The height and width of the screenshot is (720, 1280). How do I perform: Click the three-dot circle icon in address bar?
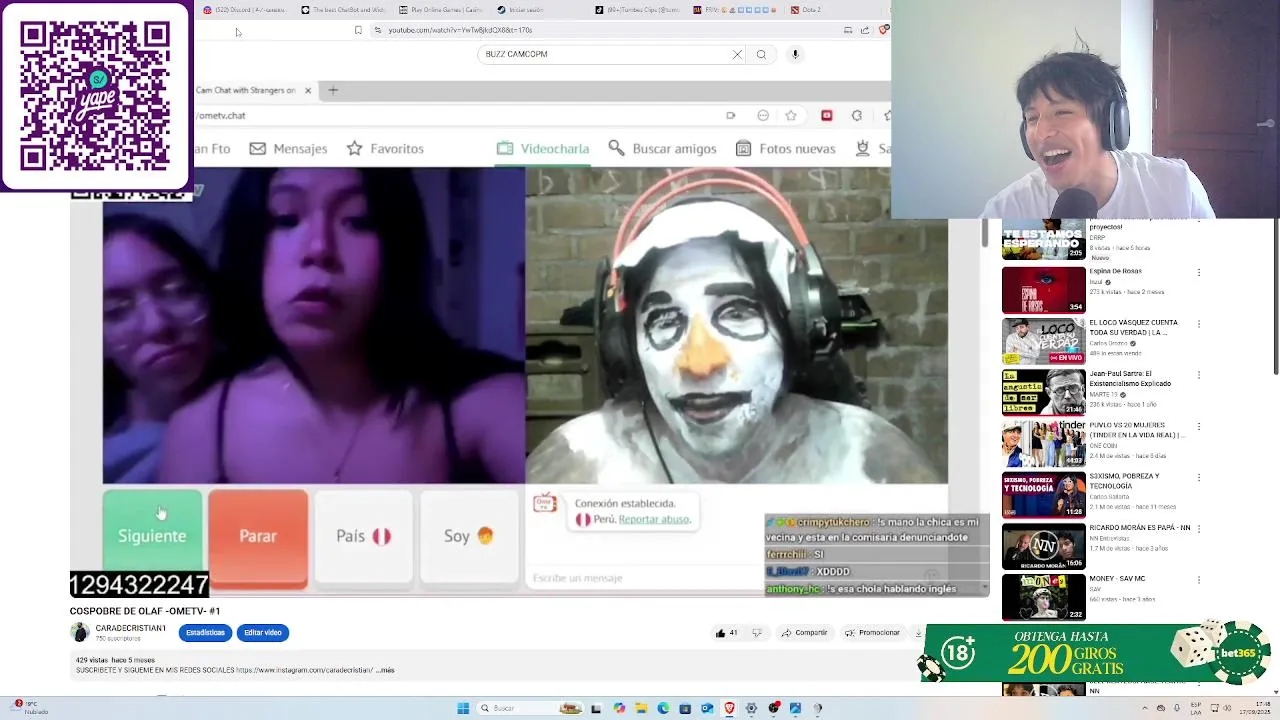763,115
